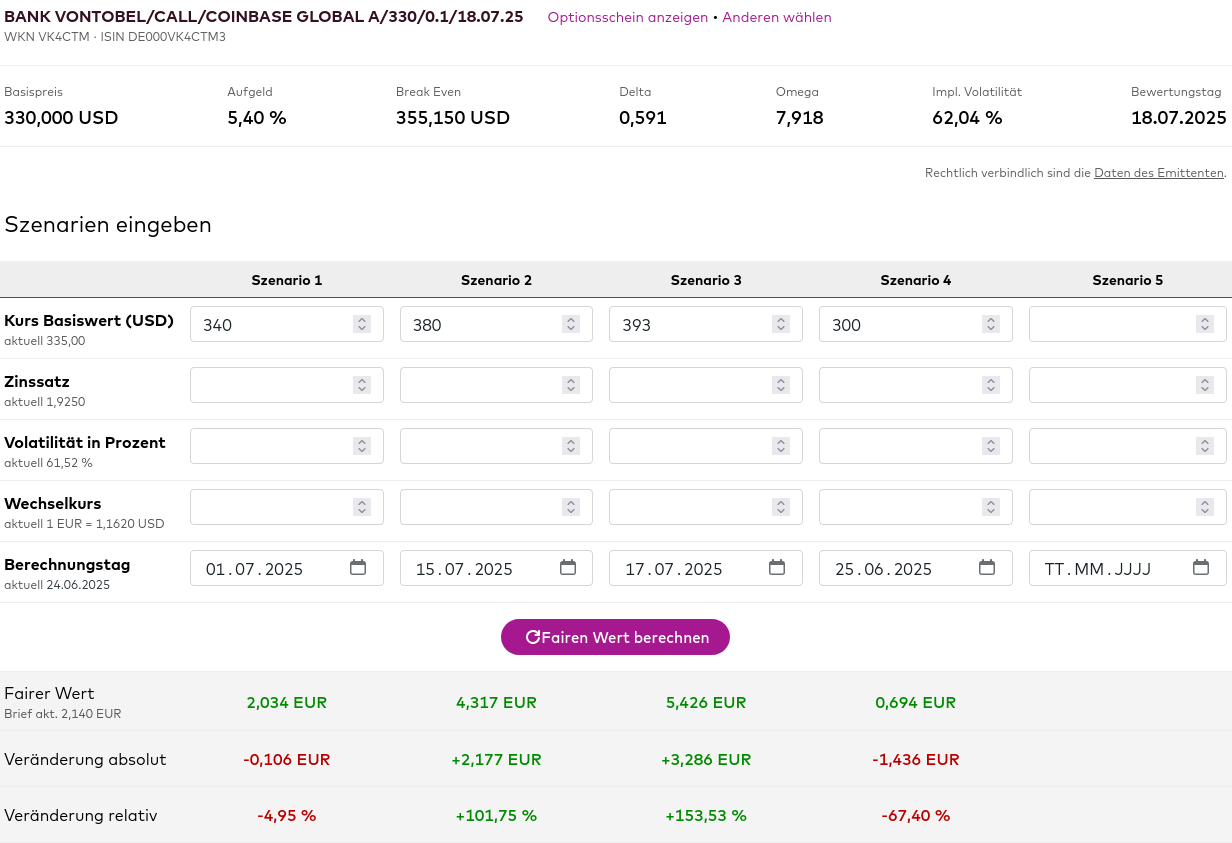The image size is (1232, 843).
Task: Open calendar picker for Szenario 4 Berechnungstag
Action: coord(987,568)
